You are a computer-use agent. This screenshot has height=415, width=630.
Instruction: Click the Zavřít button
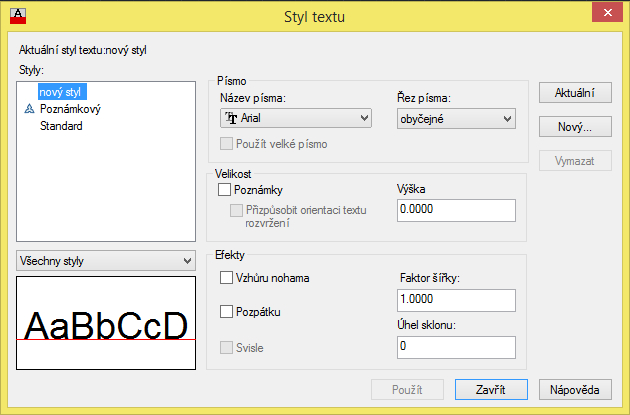(491, 389)
